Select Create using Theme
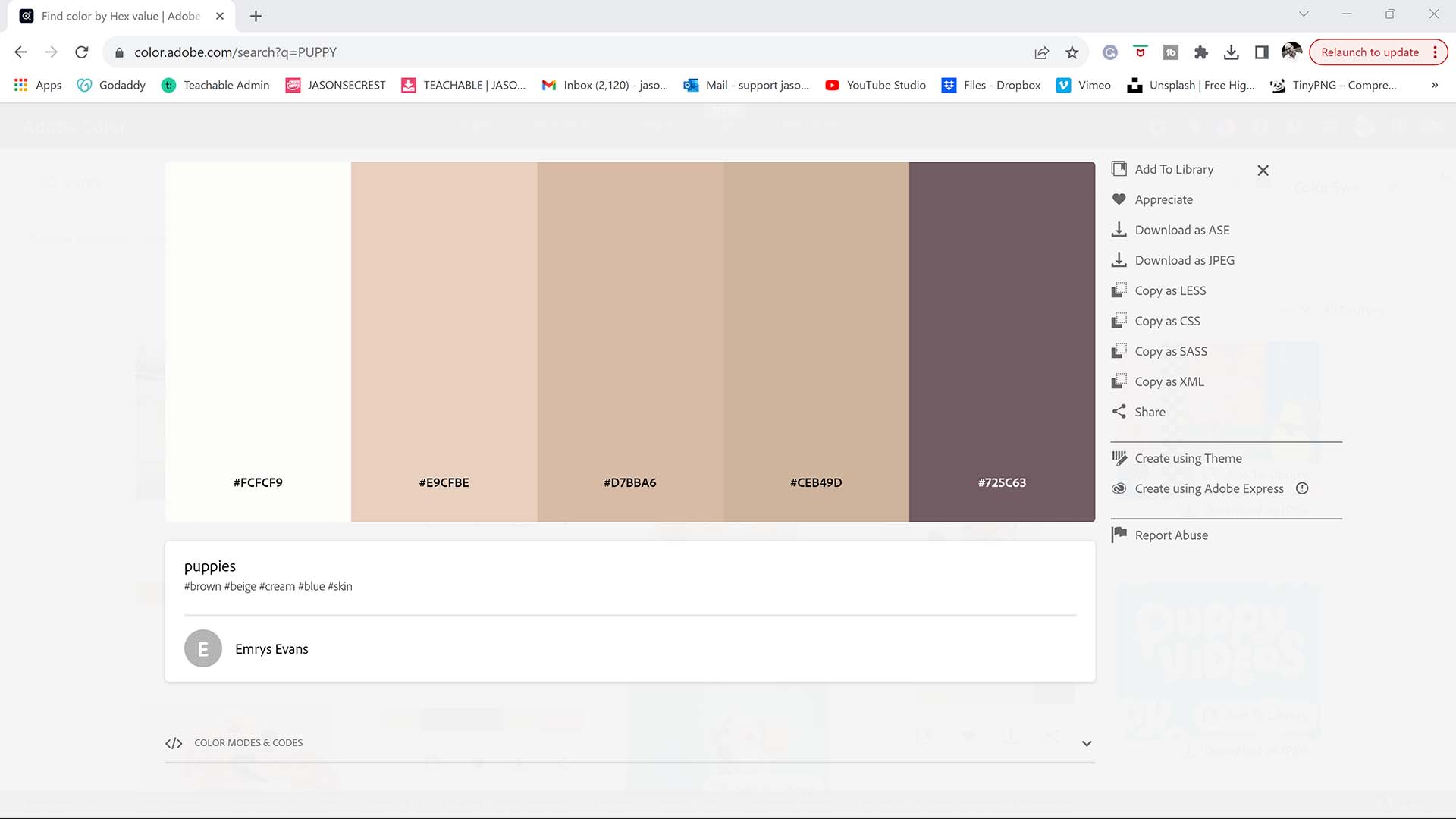 pos(1188,458)
